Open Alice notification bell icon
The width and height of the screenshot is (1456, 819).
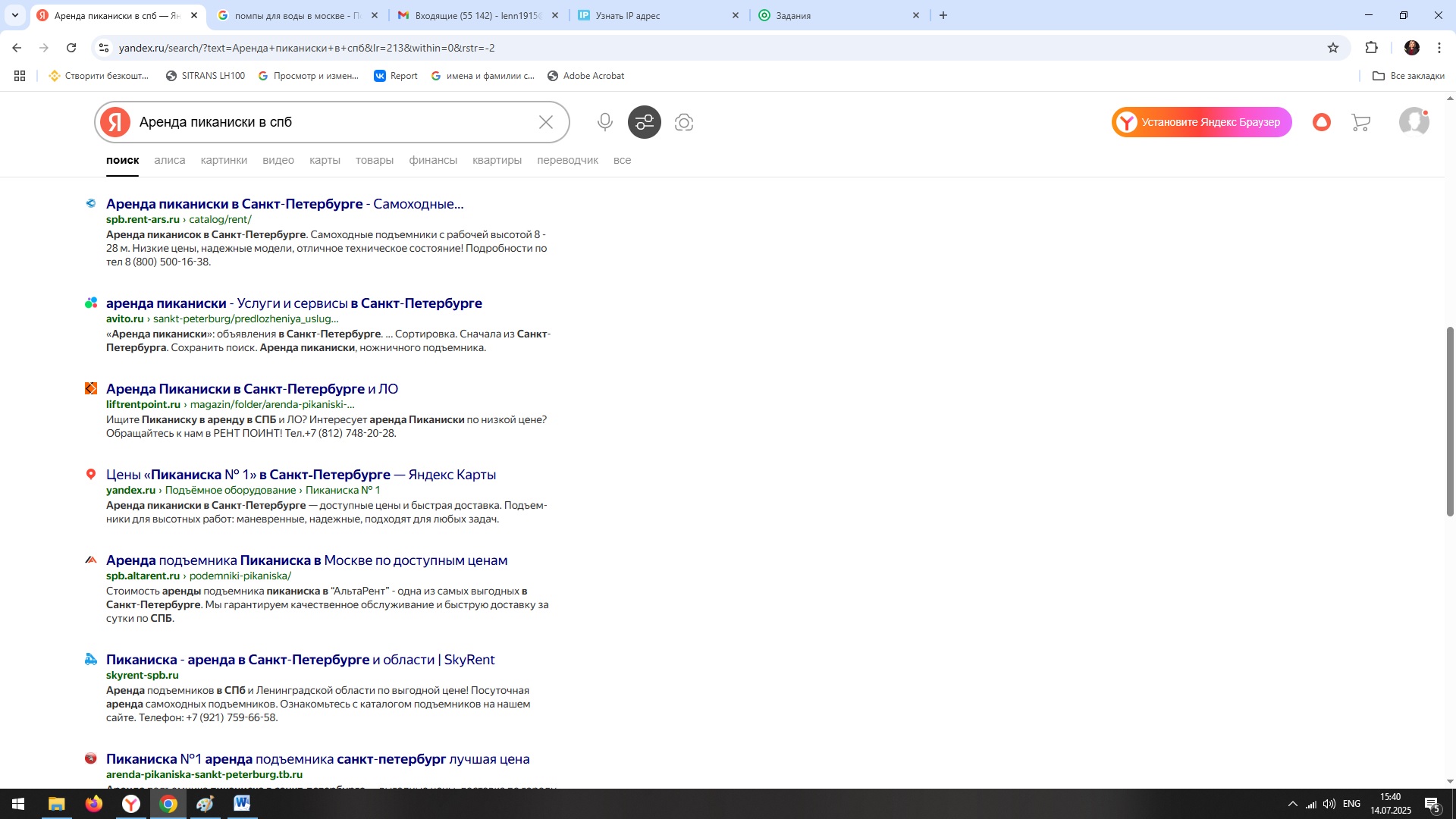[x=1322, y=122]
